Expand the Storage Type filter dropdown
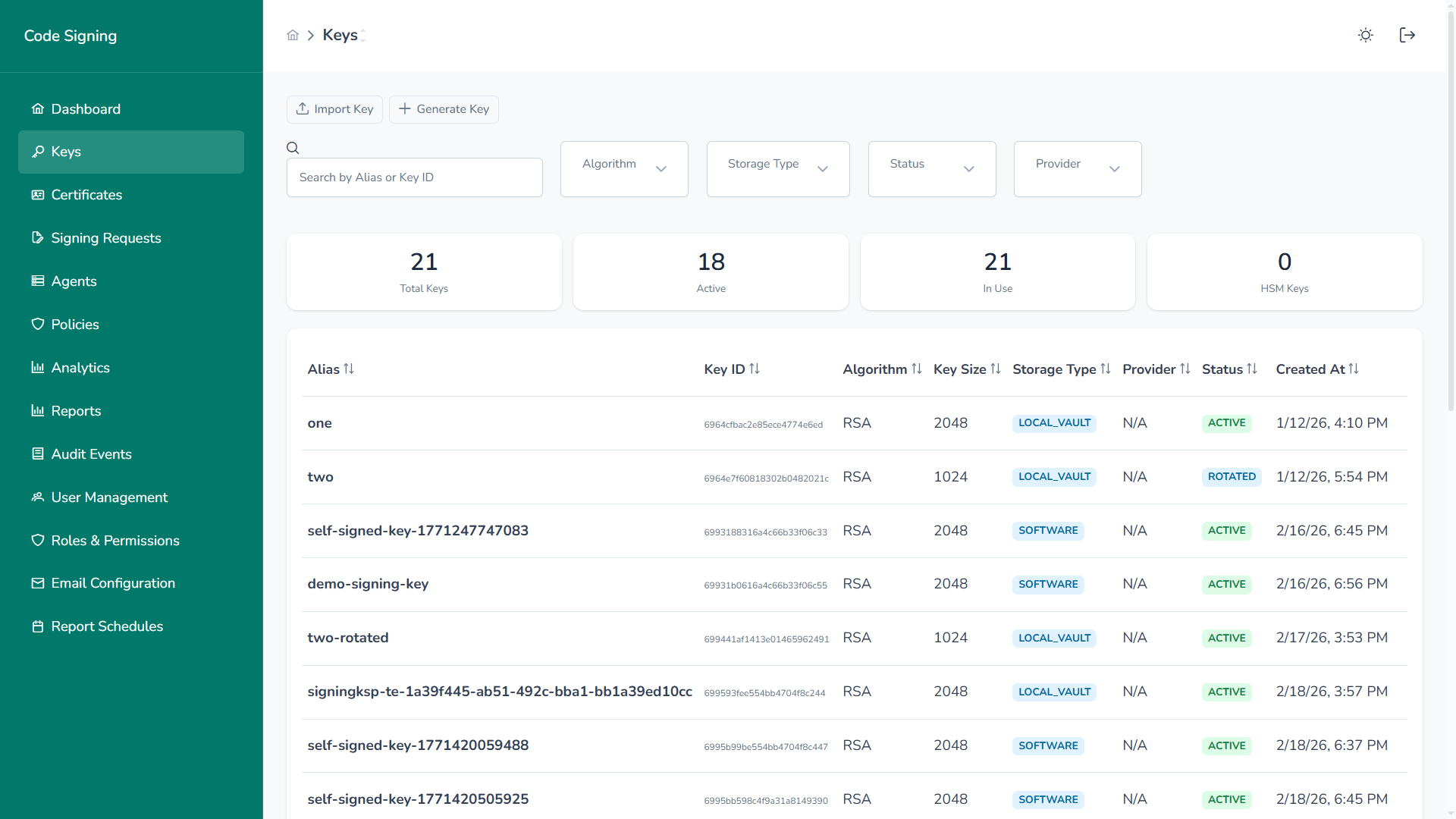This screenshot has width=1456, height=819. 777,169
